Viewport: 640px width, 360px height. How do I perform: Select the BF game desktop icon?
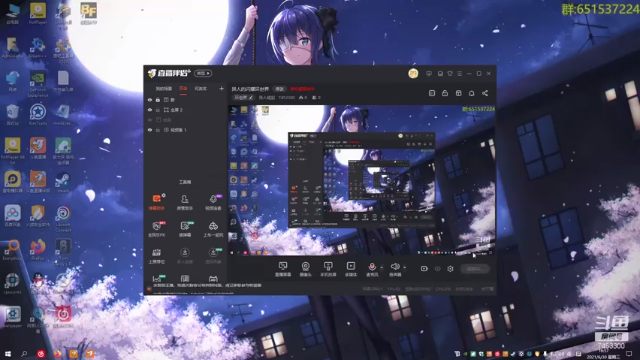point(89,13)
